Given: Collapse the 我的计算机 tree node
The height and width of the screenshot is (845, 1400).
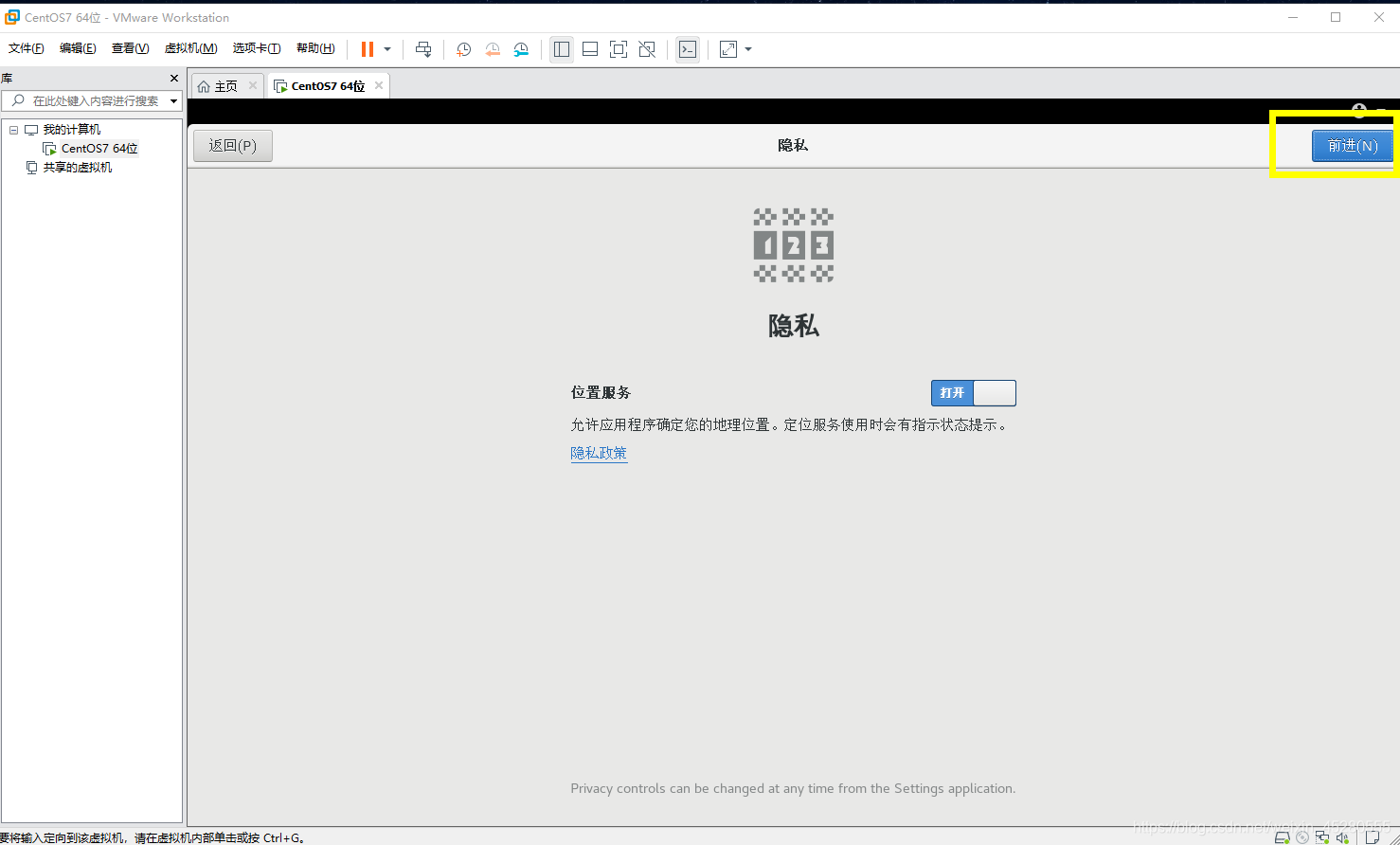Looking at the screenshot, I should (13, 130).
